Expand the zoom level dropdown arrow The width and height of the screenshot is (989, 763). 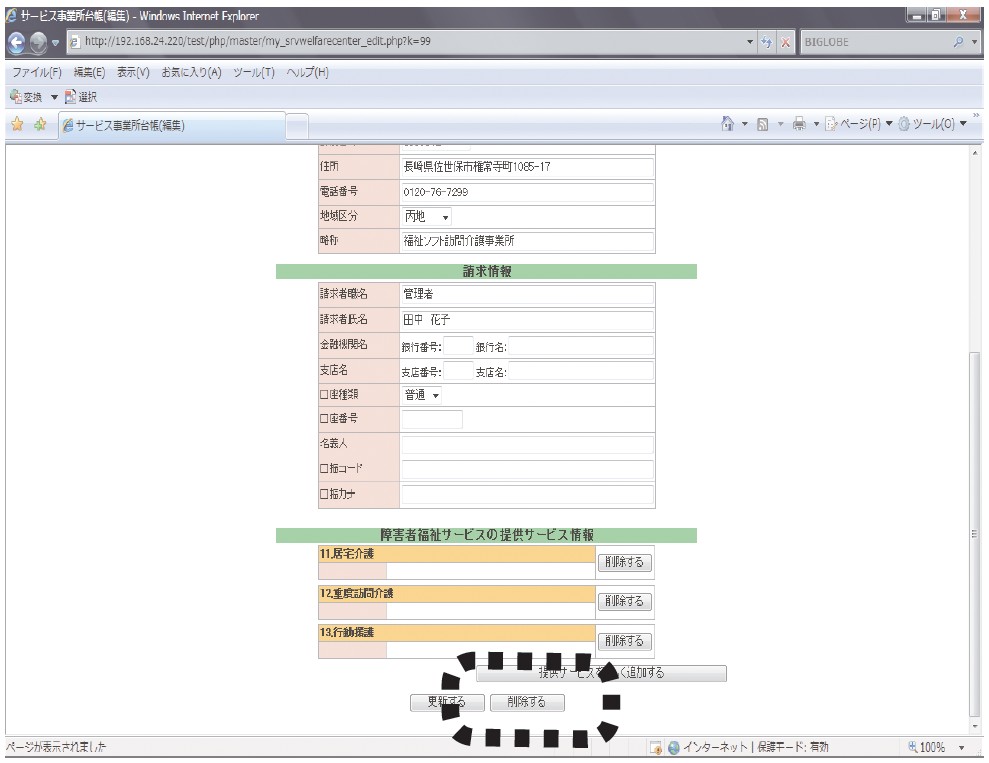tap(962, 747)
